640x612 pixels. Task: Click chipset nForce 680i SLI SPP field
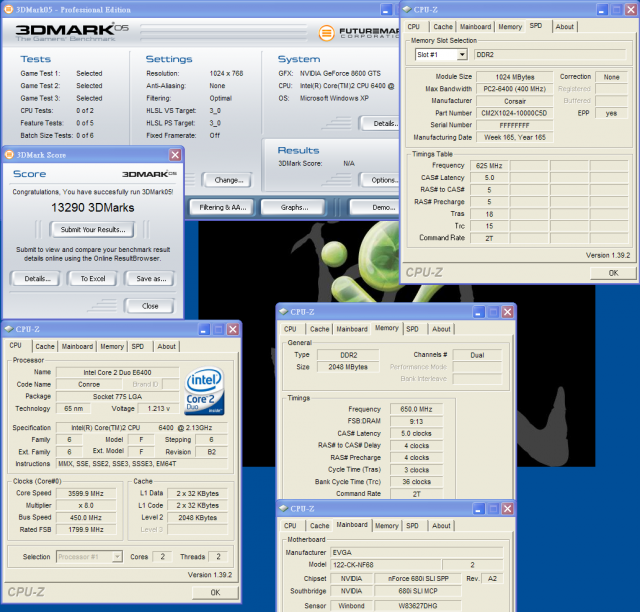[x=418, y=579]
